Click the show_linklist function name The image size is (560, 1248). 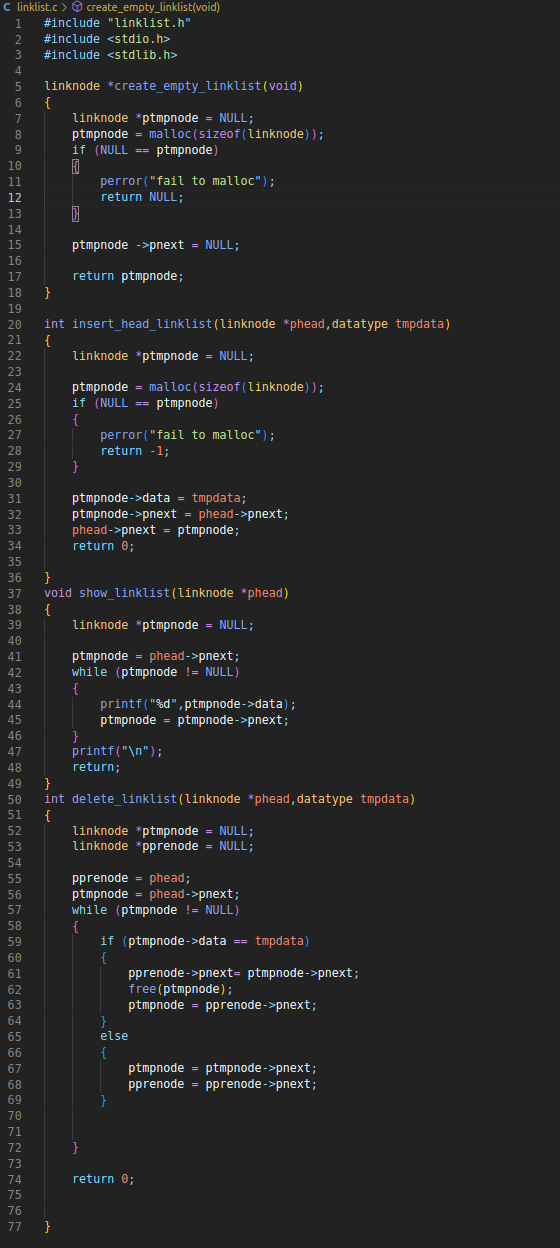pyautogui.click(x=124, y=594)
